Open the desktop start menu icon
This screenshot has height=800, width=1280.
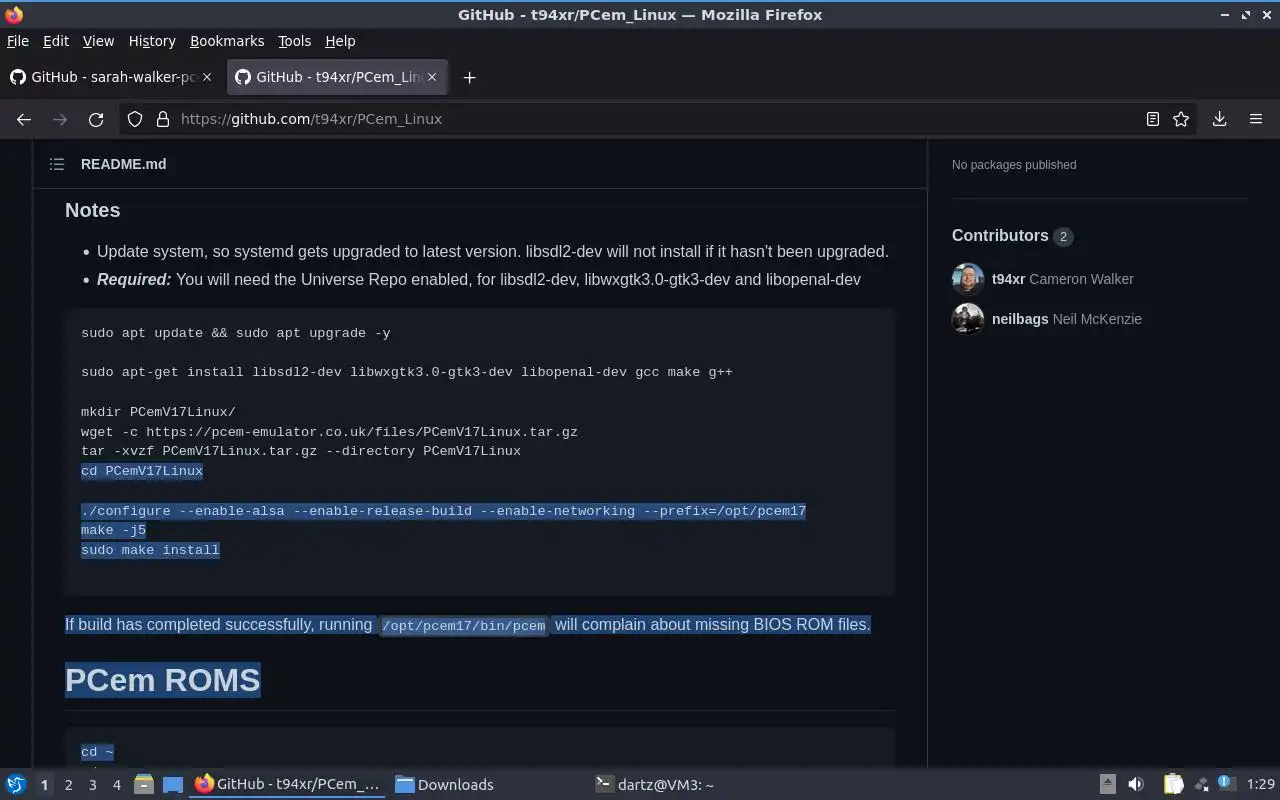tap(16, 785)
